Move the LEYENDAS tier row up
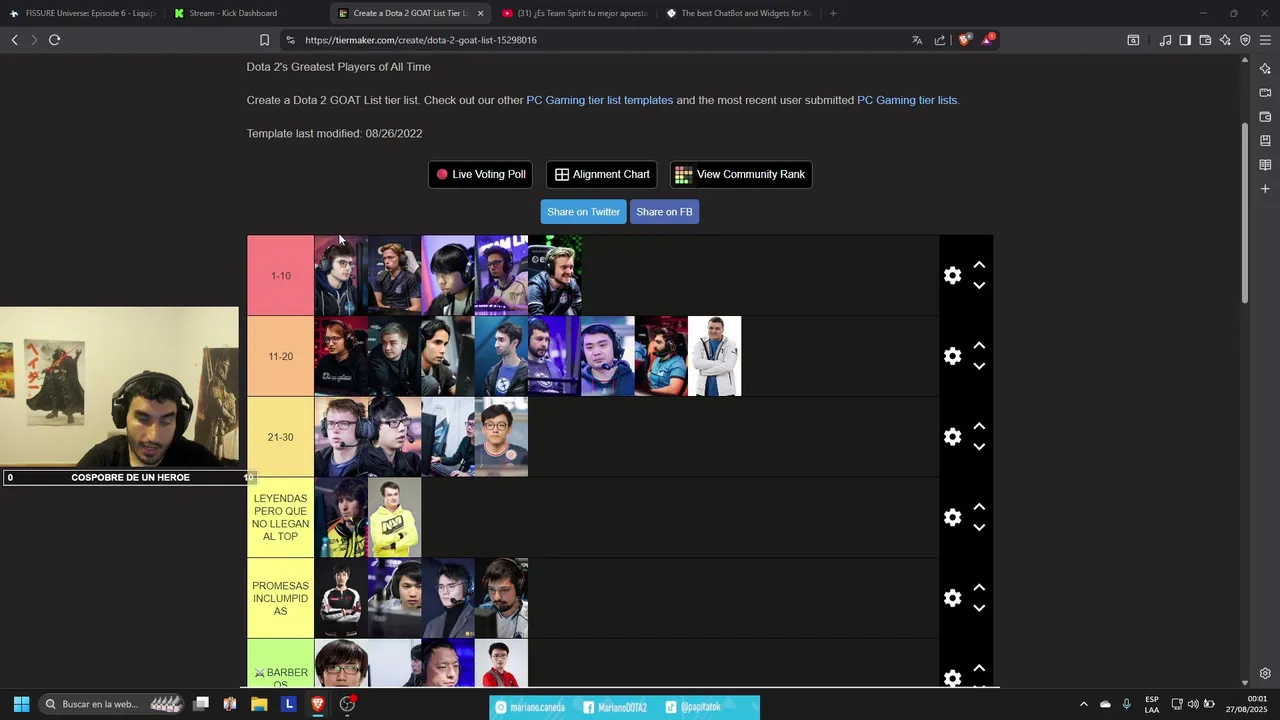The height and width of the screenshot is (720, 1280). pos(979,507)
